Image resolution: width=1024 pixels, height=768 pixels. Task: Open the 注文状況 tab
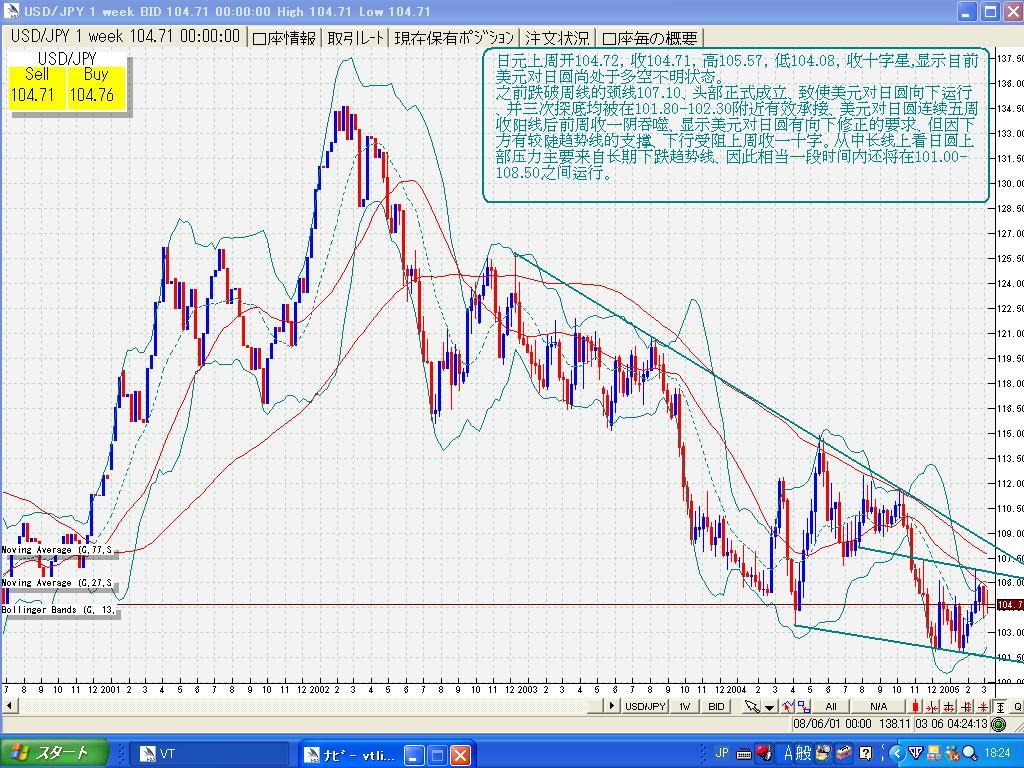[557, 38]
